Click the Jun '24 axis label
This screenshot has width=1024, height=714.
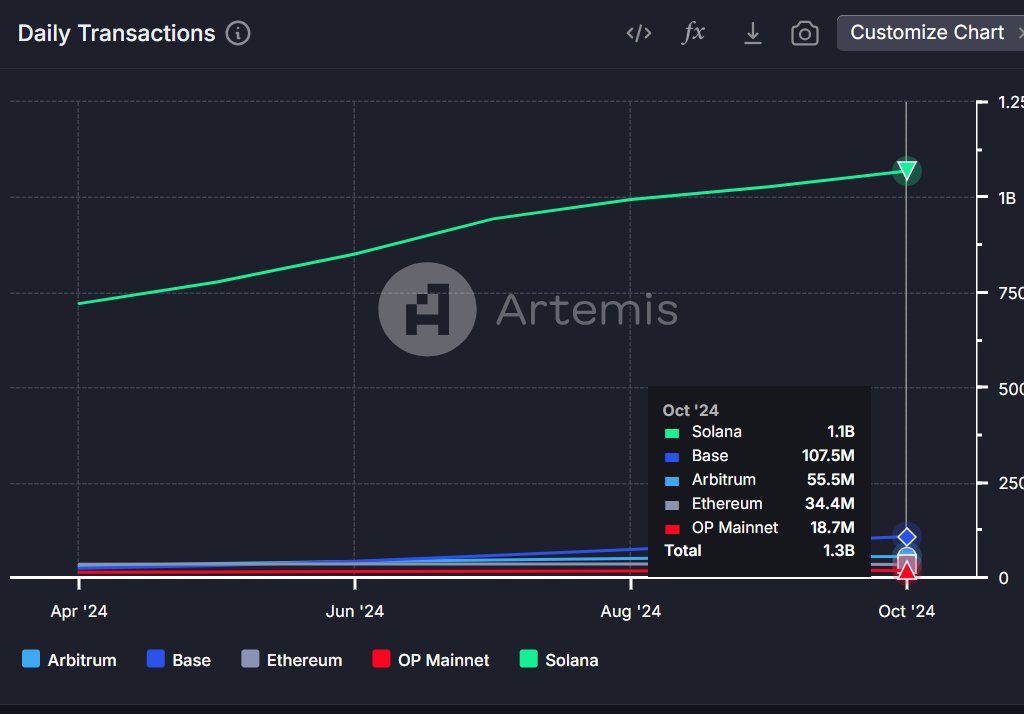[355, 611]
